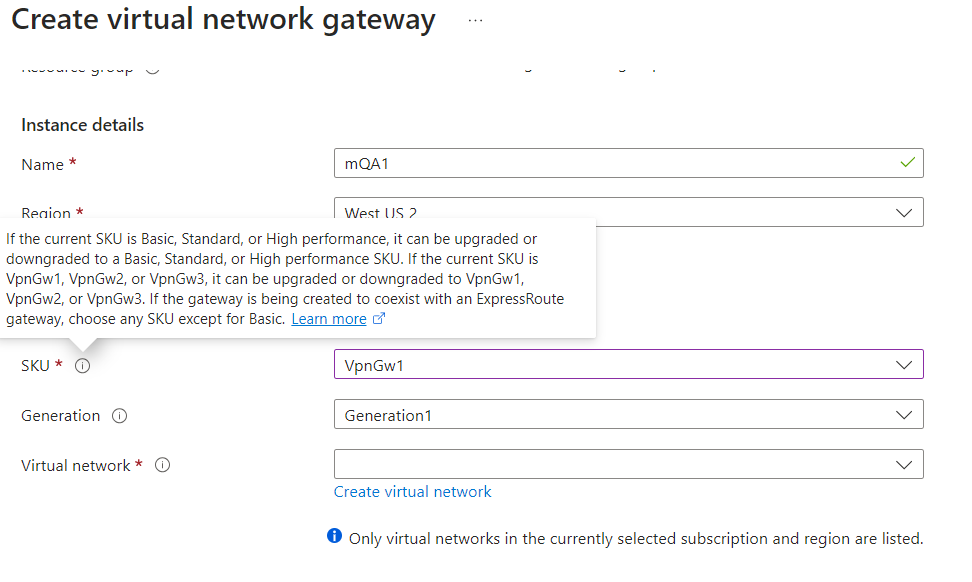Click the Virtual network info icon

(162, 464)
